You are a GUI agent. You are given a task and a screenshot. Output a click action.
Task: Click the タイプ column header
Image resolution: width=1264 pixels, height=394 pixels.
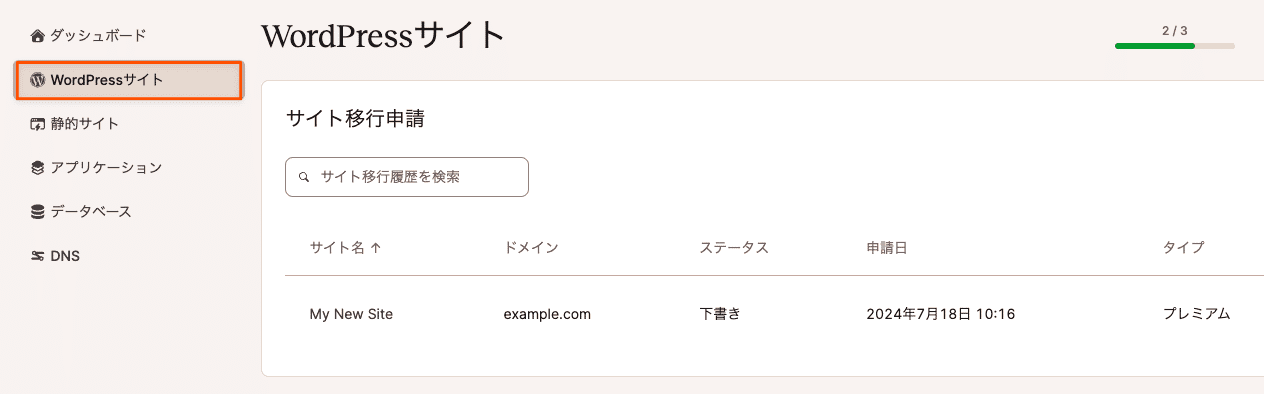tap(1183, 248)
